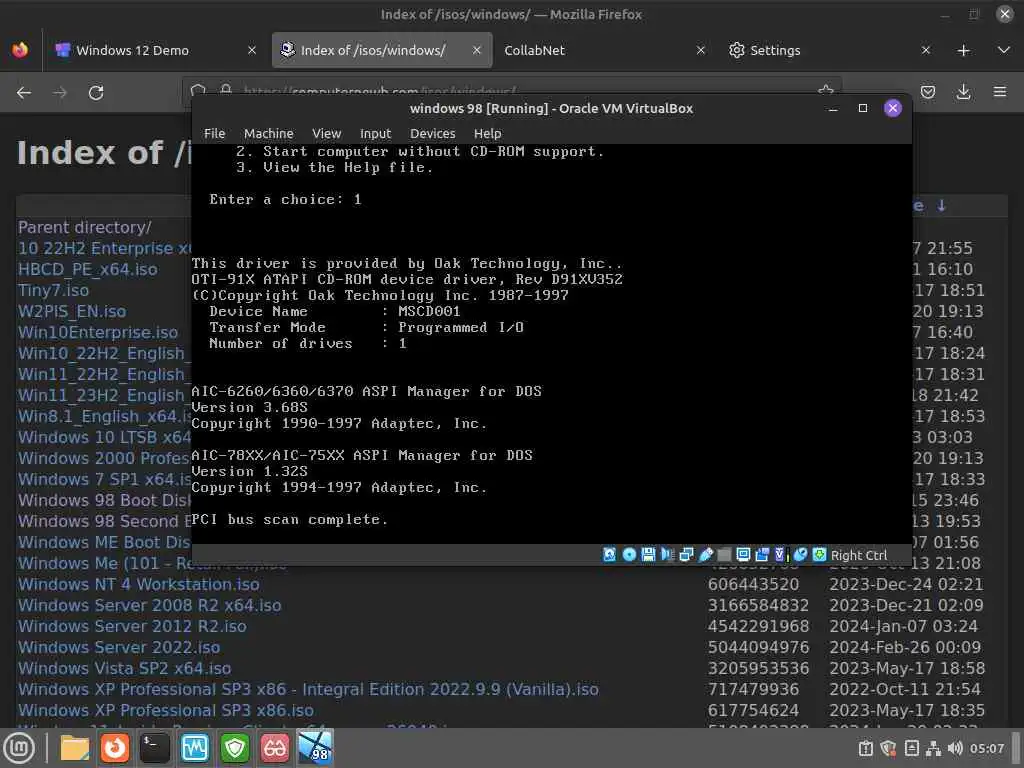Click the network adapter icon in VirtualBox status bar
1024x768 pixels.
pyautogui.click(x=686, y=554)
